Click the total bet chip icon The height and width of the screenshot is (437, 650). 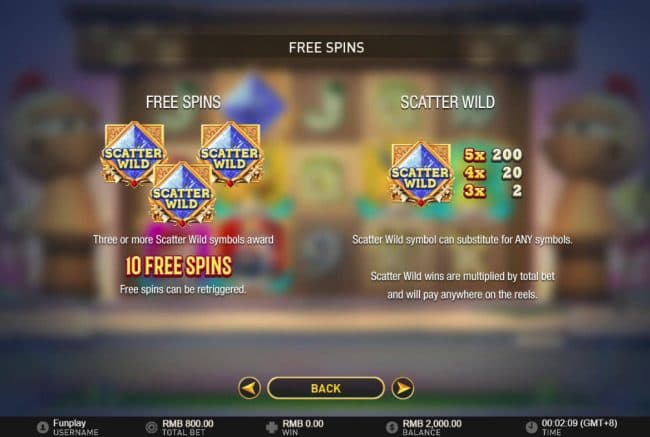click(x=152, y=427)
